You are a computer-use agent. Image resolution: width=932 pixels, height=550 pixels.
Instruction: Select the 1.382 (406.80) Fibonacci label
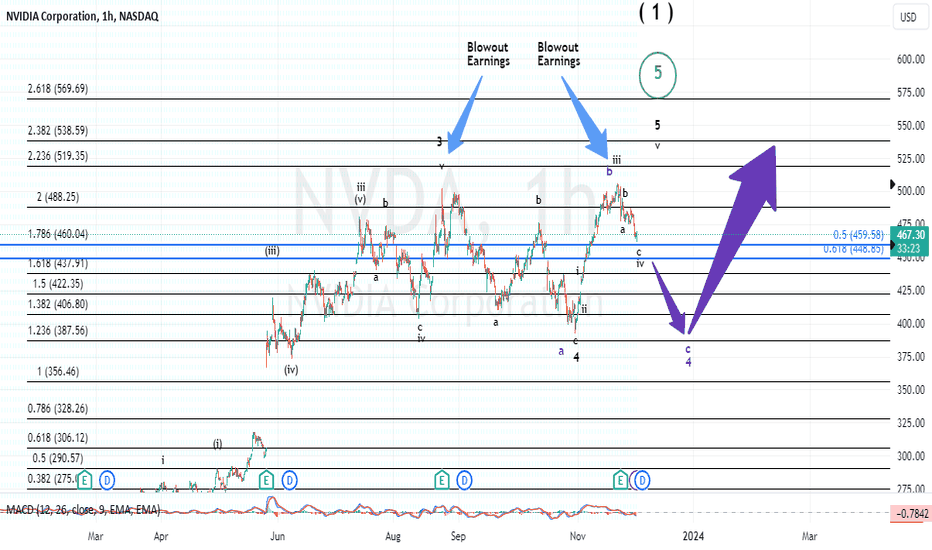point(58,304)
